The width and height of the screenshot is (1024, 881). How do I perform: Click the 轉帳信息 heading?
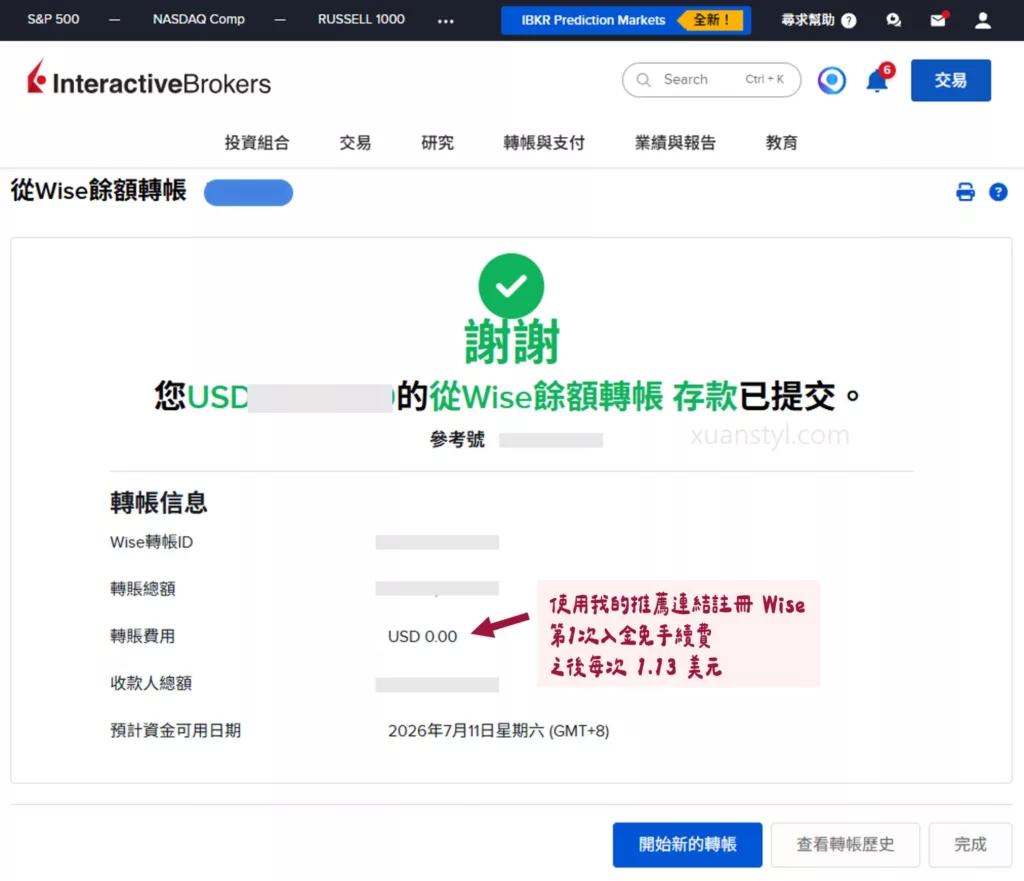click(x=159, y=503)
